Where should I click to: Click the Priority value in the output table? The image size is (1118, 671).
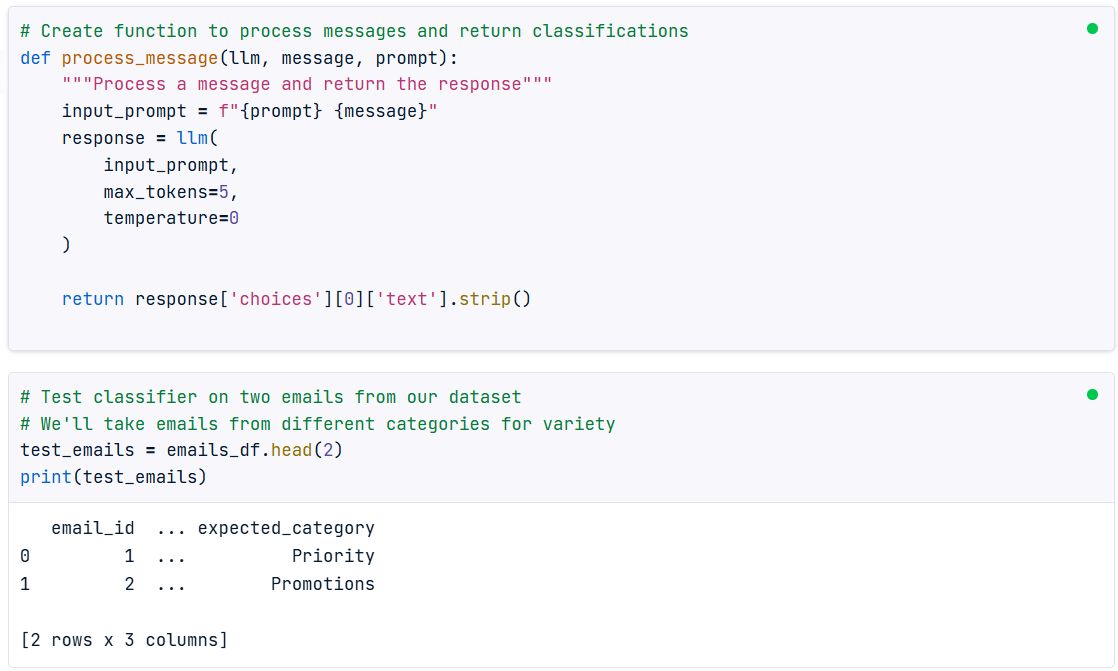tap(333, 556)
